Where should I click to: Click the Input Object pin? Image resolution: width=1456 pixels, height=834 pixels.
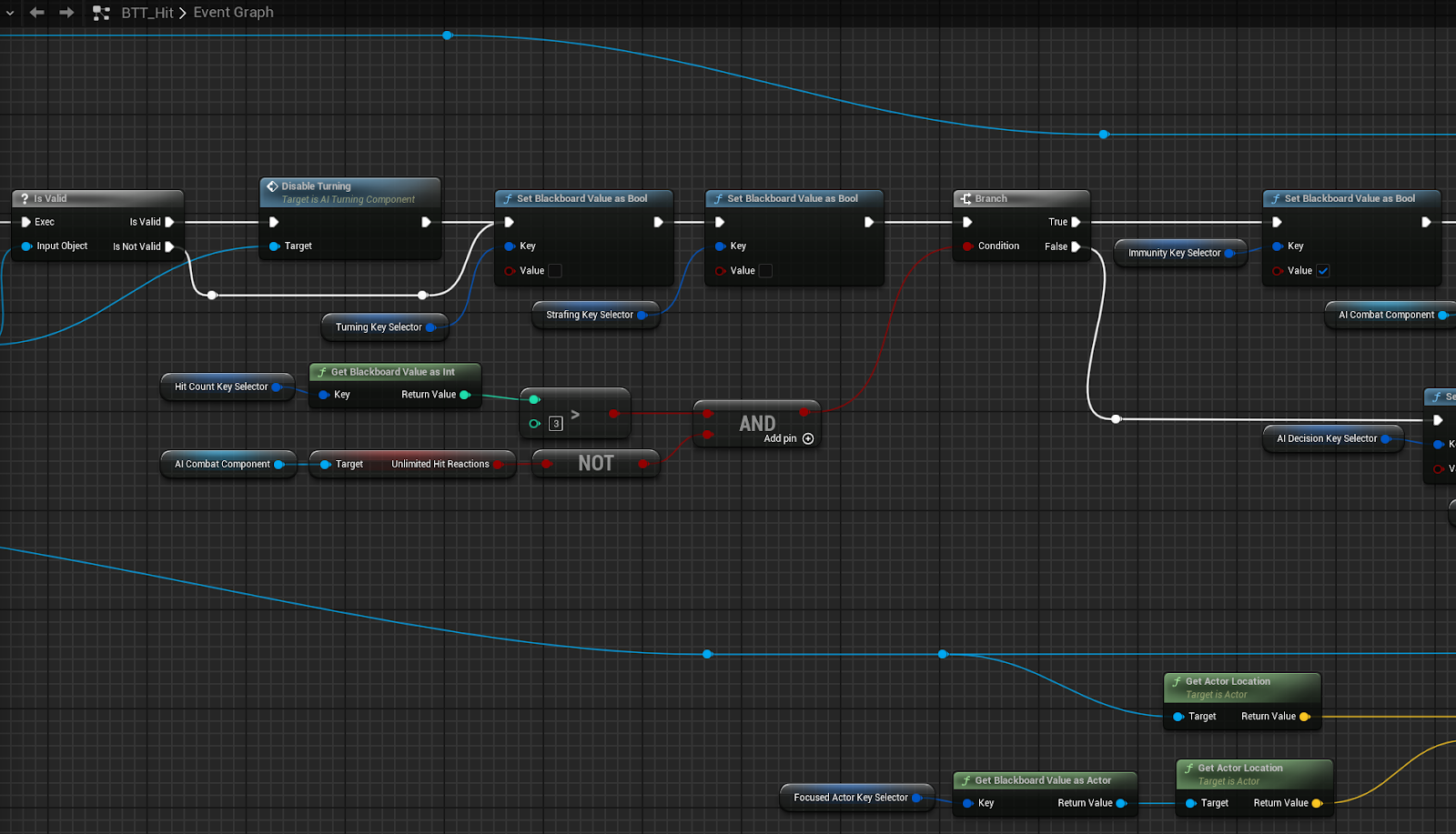26,246
